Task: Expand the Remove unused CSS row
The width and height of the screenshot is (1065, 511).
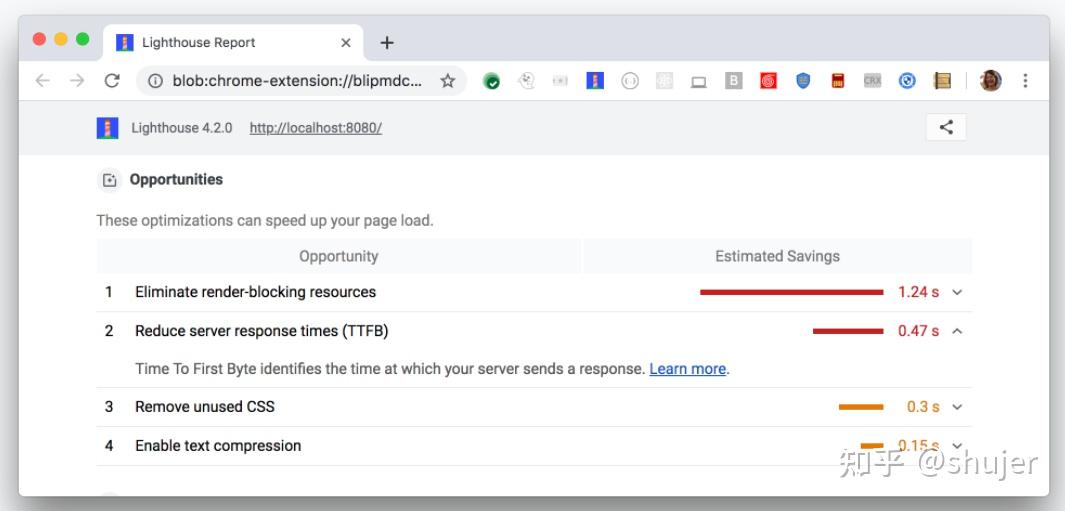Action: (x=957, y=407)
